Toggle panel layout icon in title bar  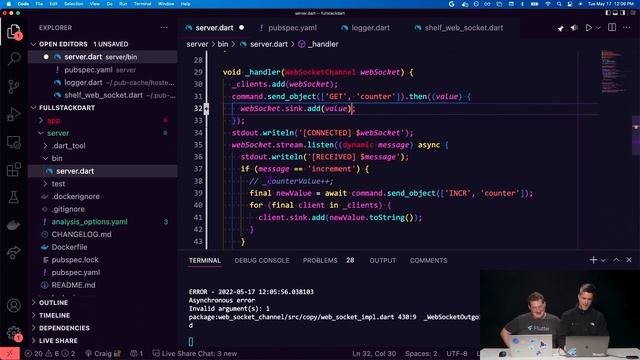pyautogui.click(x=615, y=13)
